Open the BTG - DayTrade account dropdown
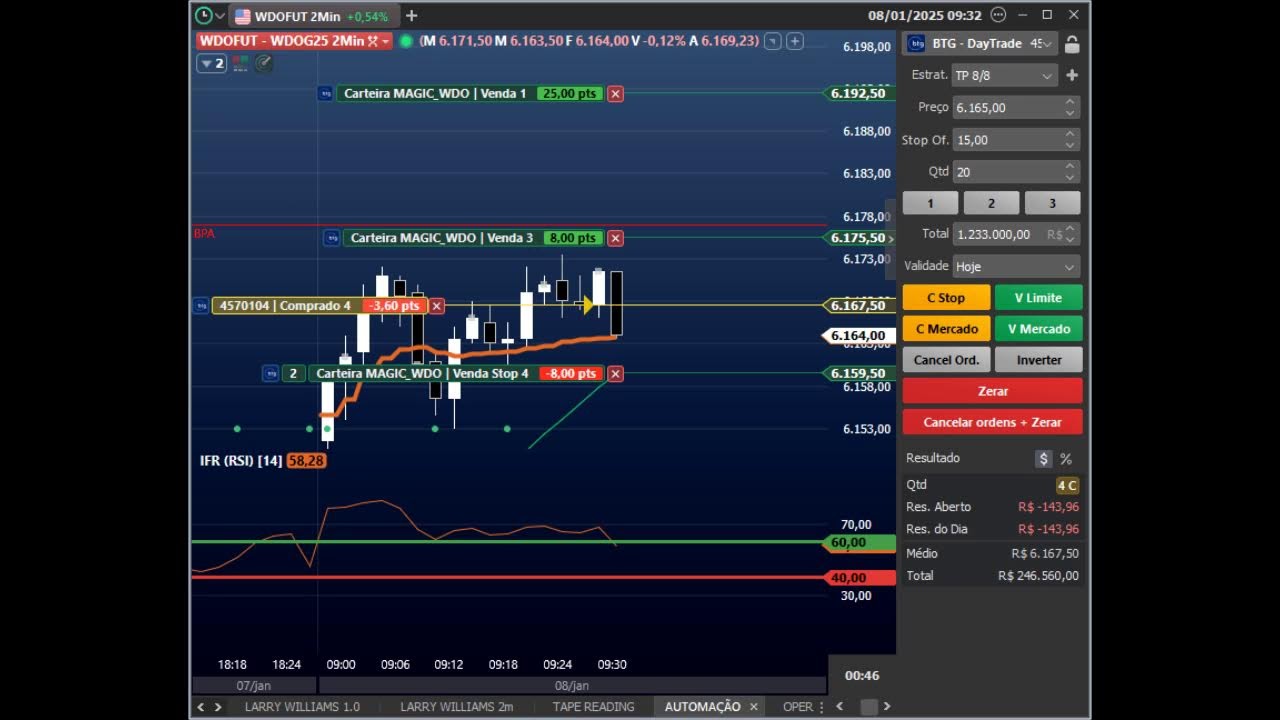 point(979,44)
